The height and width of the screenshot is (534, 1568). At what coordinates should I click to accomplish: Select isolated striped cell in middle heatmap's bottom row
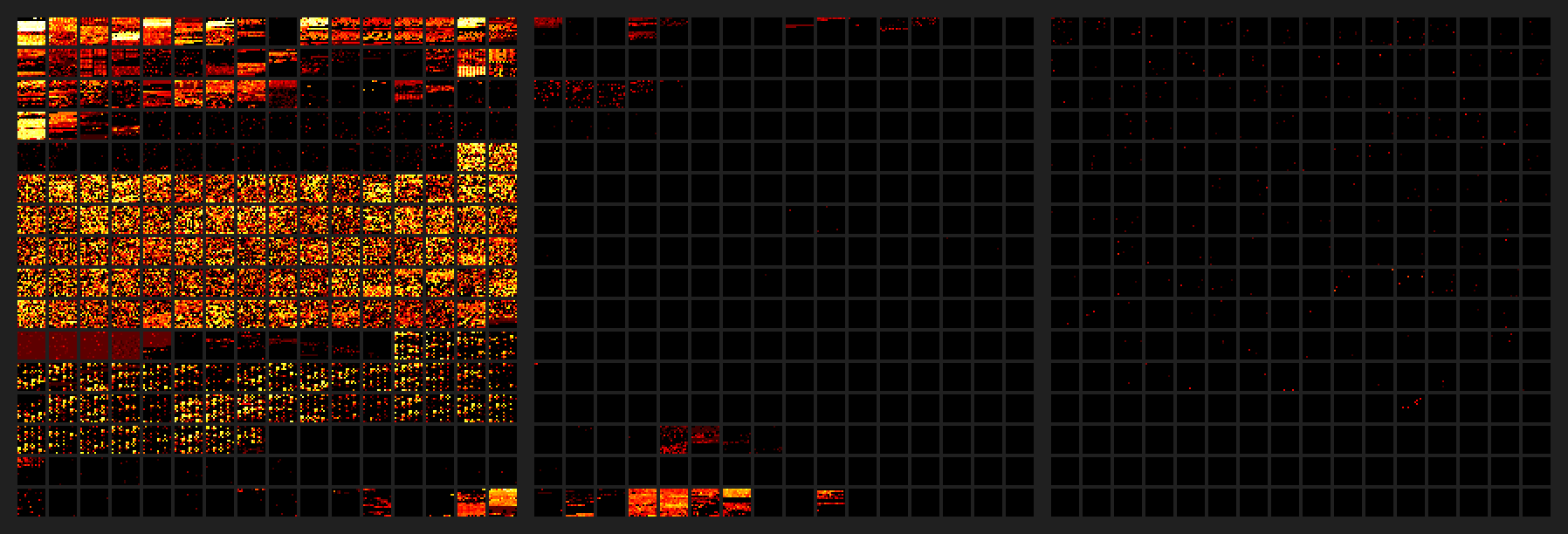tap(831, 503)
